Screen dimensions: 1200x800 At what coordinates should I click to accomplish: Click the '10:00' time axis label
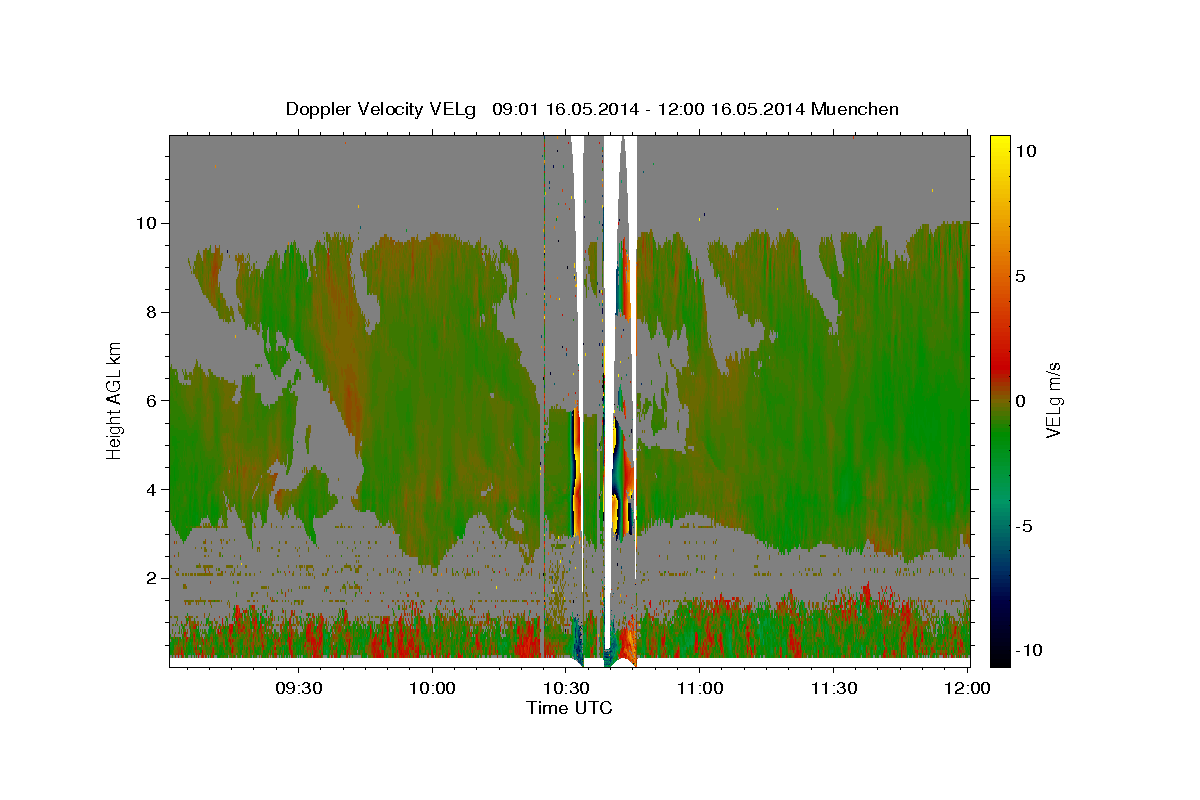[x=432, y=688]
